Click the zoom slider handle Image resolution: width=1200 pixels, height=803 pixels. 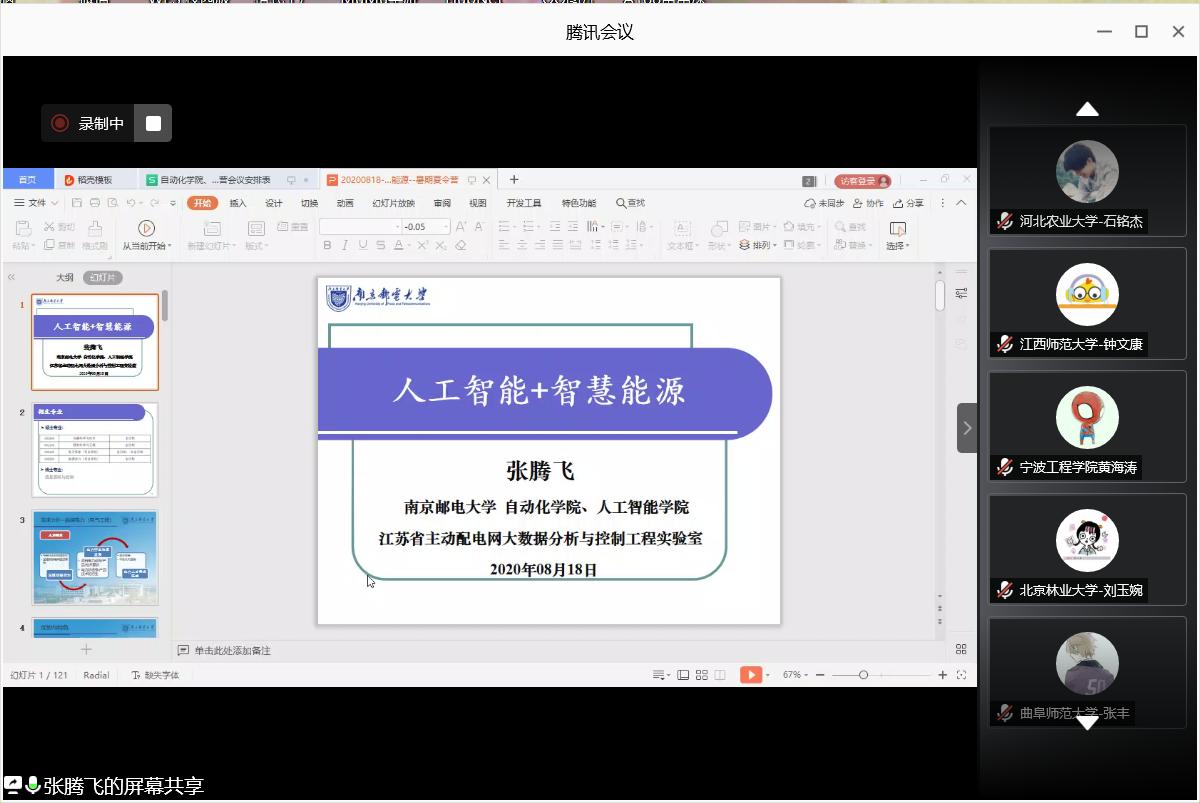point(863,675)
